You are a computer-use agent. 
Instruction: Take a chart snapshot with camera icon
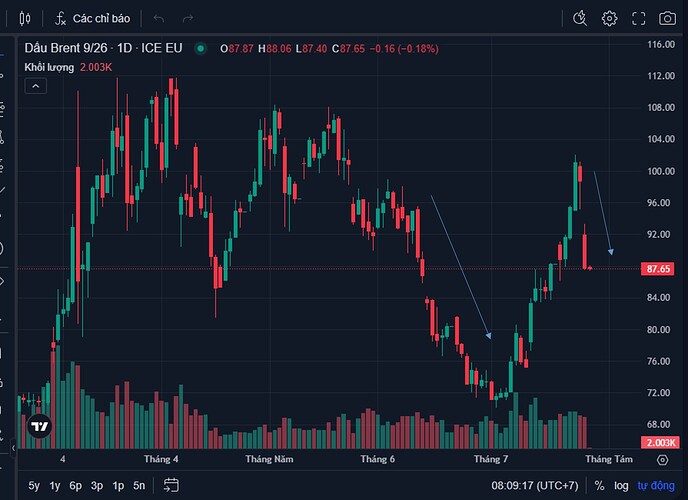pos(667,18)
